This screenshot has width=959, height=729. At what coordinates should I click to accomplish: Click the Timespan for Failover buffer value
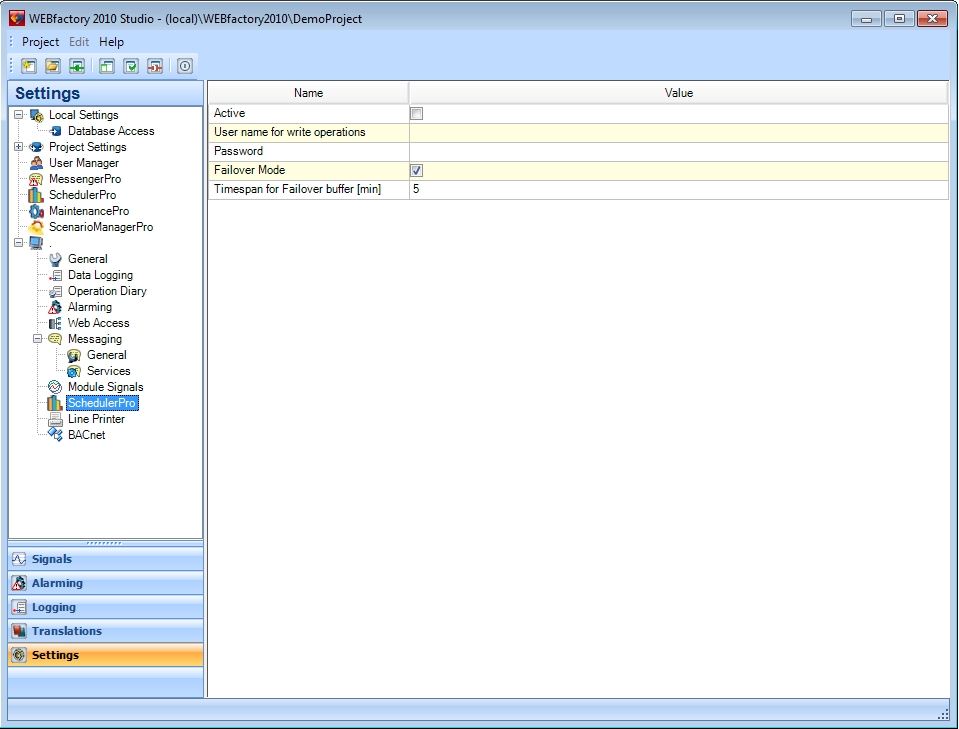coord(677,189)
